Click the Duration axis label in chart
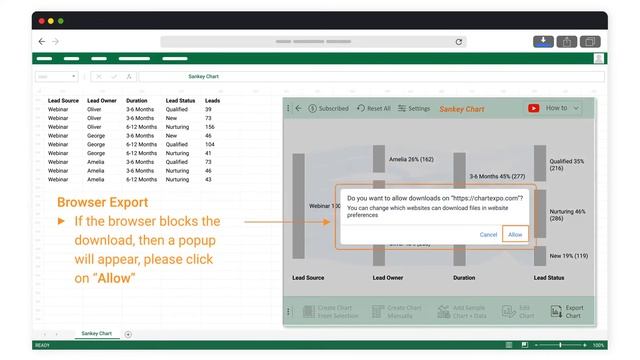 (464, 278)
